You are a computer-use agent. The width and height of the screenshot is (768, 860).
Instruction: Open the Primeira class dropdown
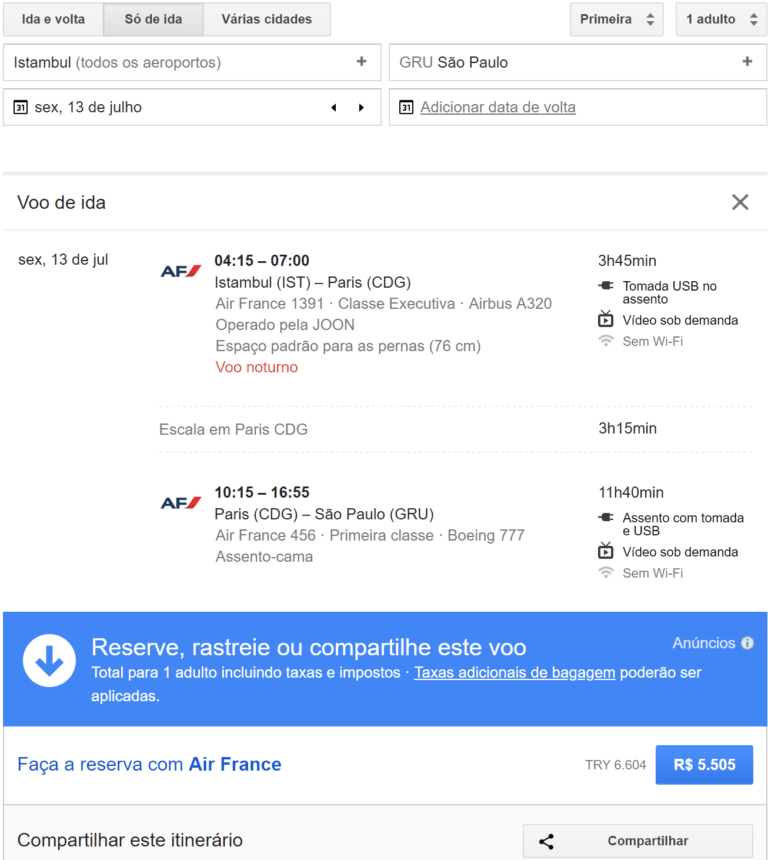click(616, 19)
